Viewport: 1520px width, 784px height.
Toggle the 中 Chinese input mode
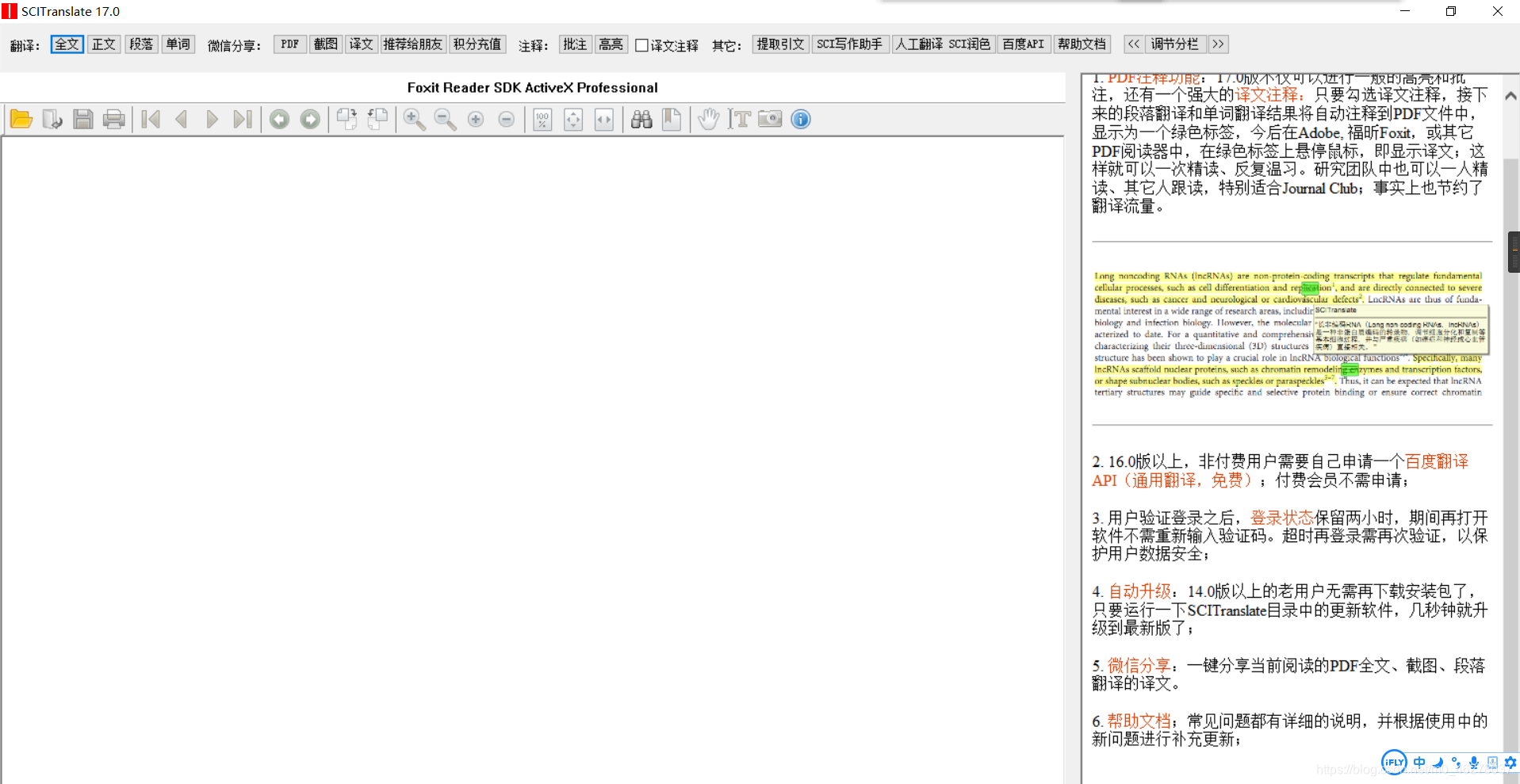click(1419, 763)
